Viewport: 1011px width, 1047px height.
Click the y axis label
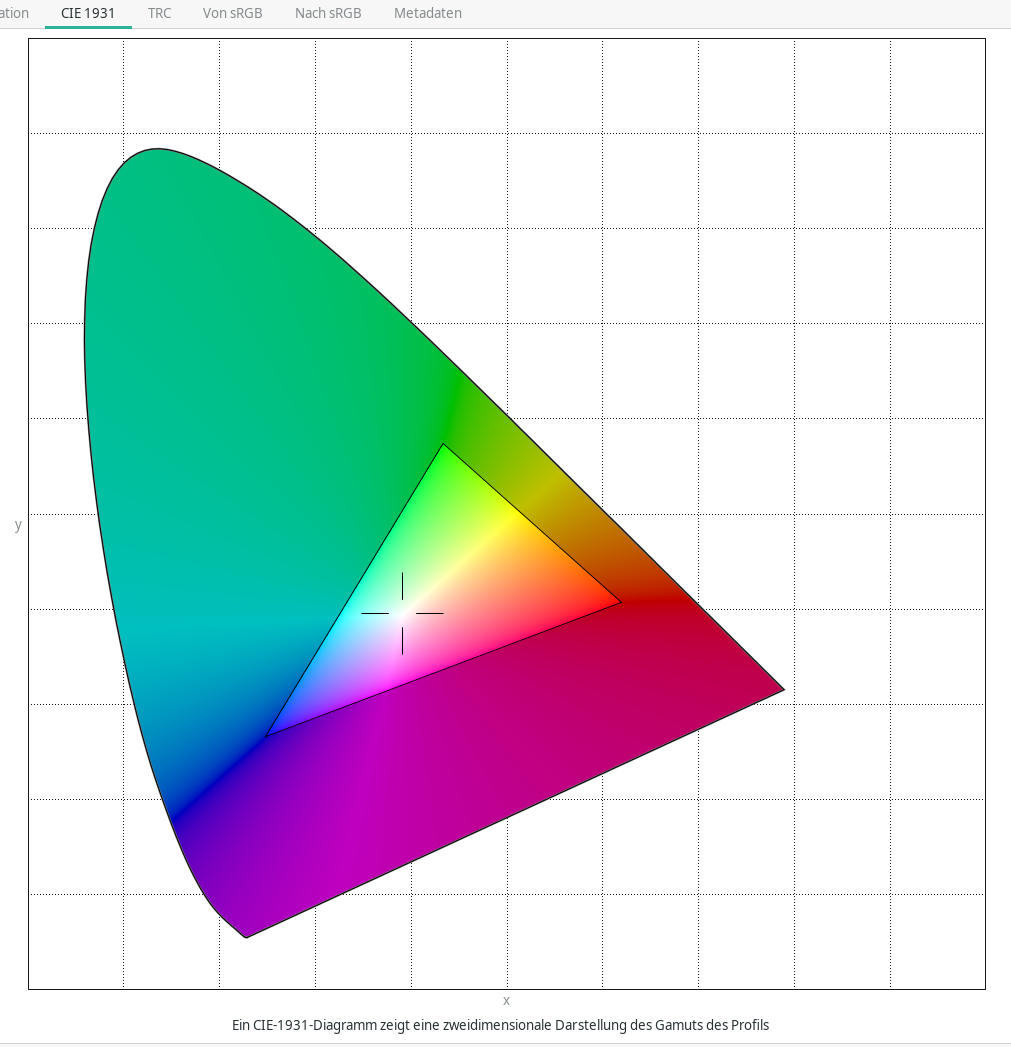click(x=18, y=525)
